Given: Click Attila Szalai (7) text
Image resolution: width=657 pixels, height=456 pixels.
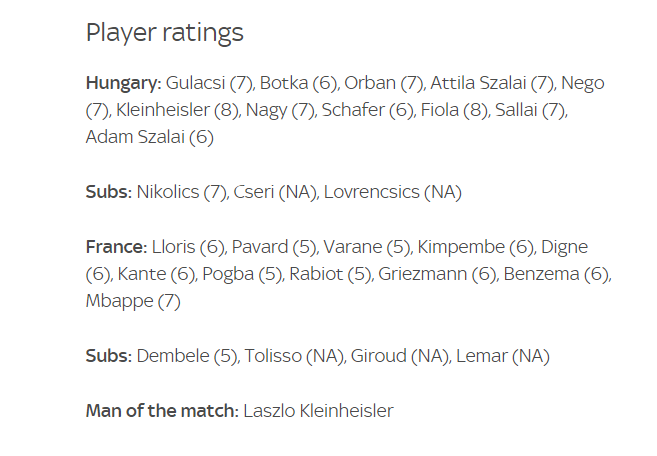Looking at the screenshot, I should pos(492,83).
